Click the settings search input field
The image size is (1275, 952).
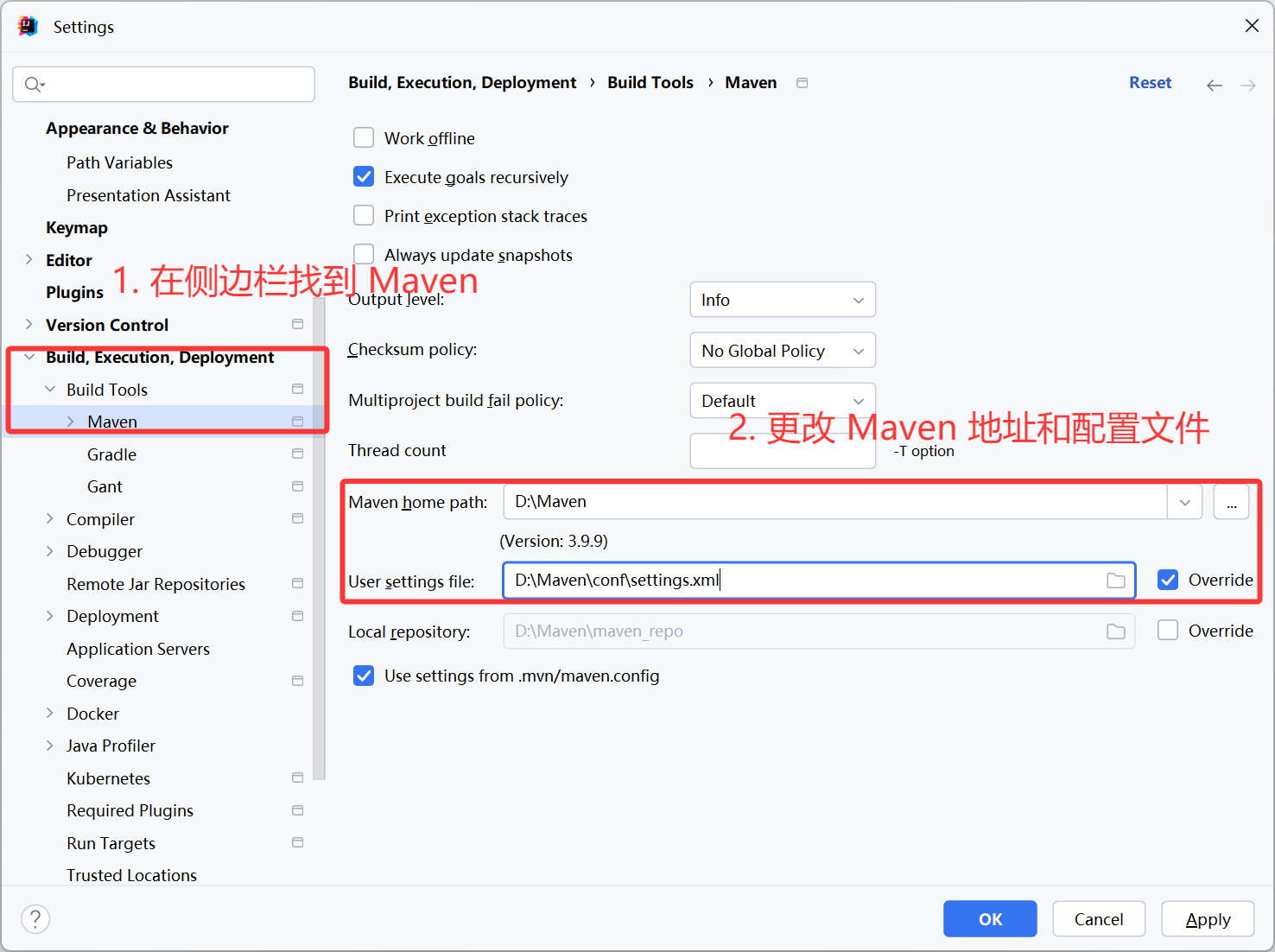[x=163, y=84]
